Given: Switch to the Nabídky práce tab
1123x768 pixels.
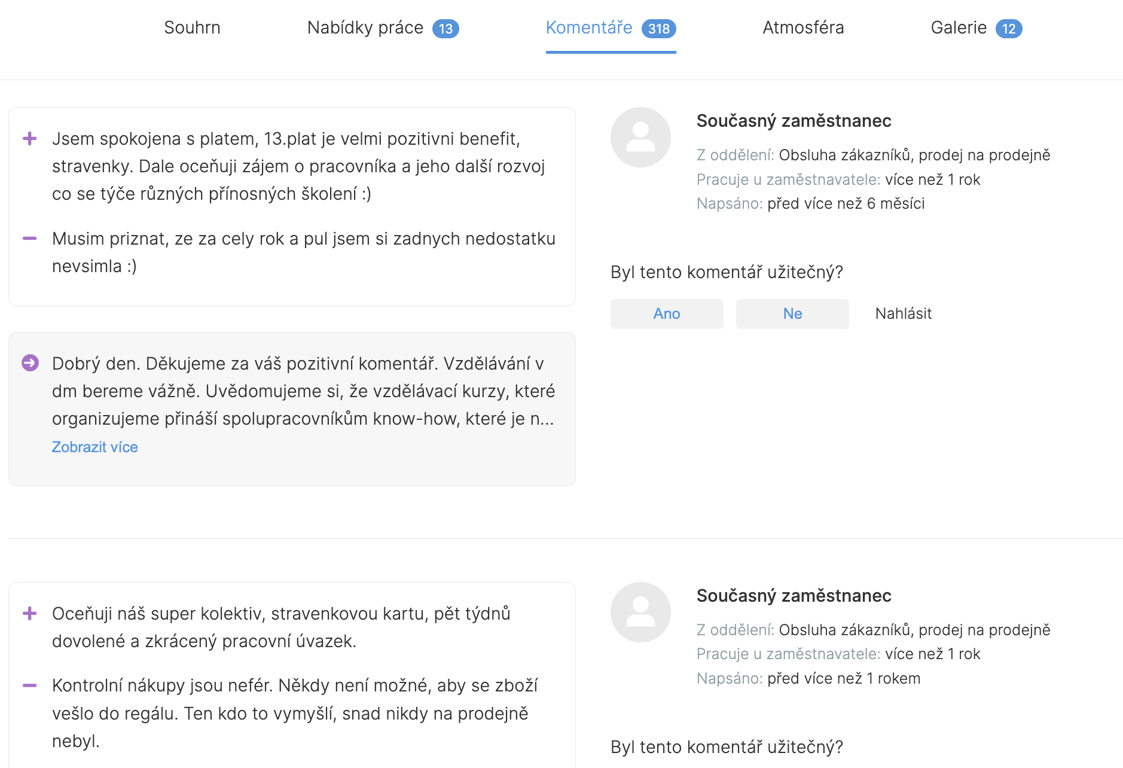Looking at the screenshot, I should click(x=365, y=28).
